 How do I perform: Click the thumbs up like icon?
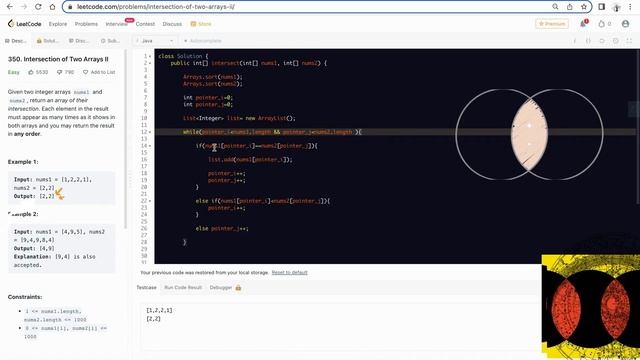tap(31, 72)
